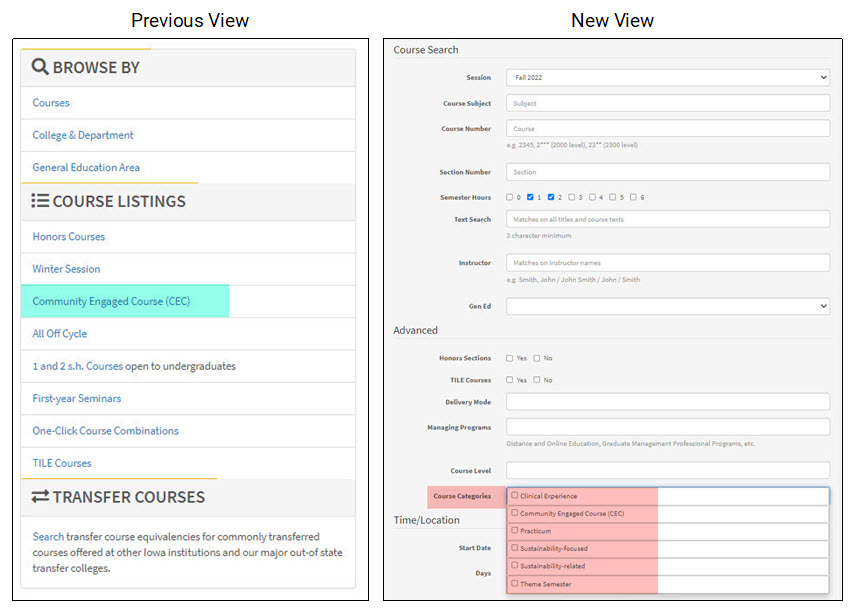Click the Search transfer course equivalencies link
Screen dimensions: 856x611
(x=47, y=537)
